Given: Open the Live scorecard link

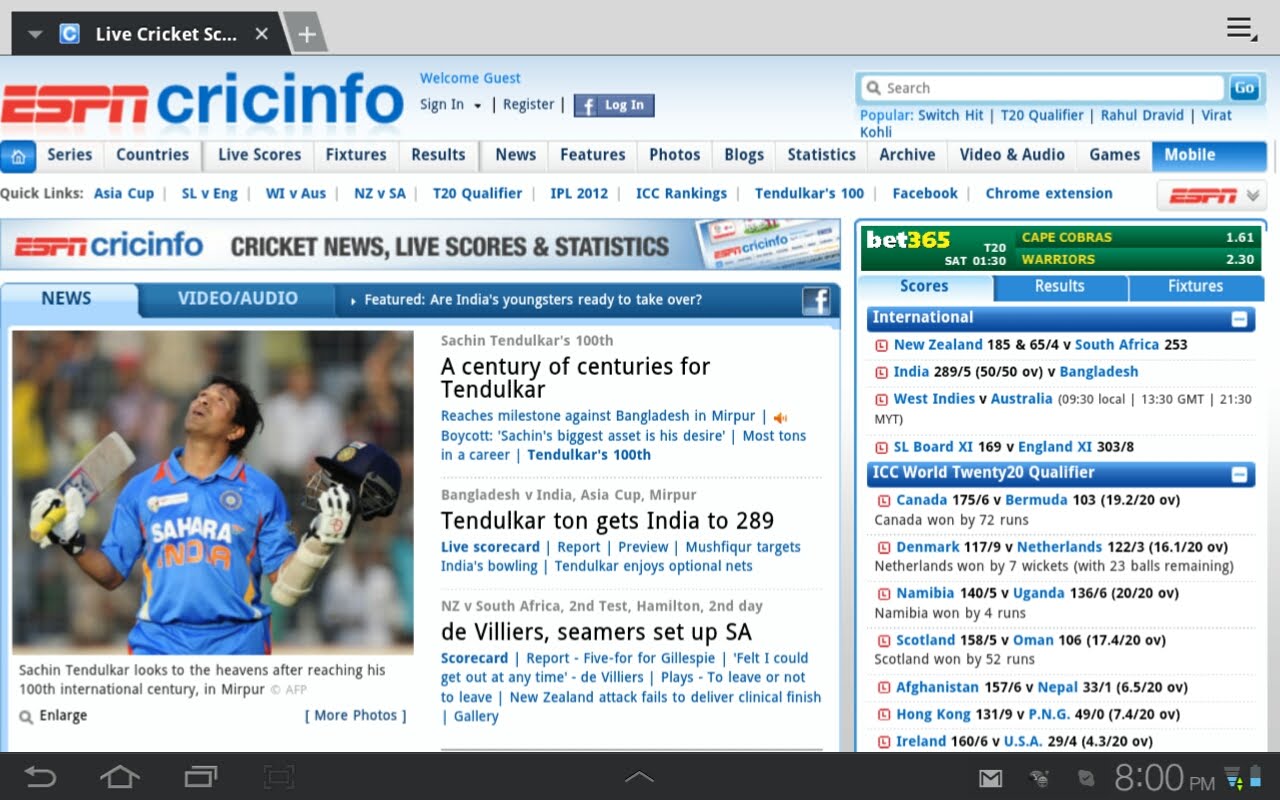Looking at the screenshot, I should [x=490, y=547].
